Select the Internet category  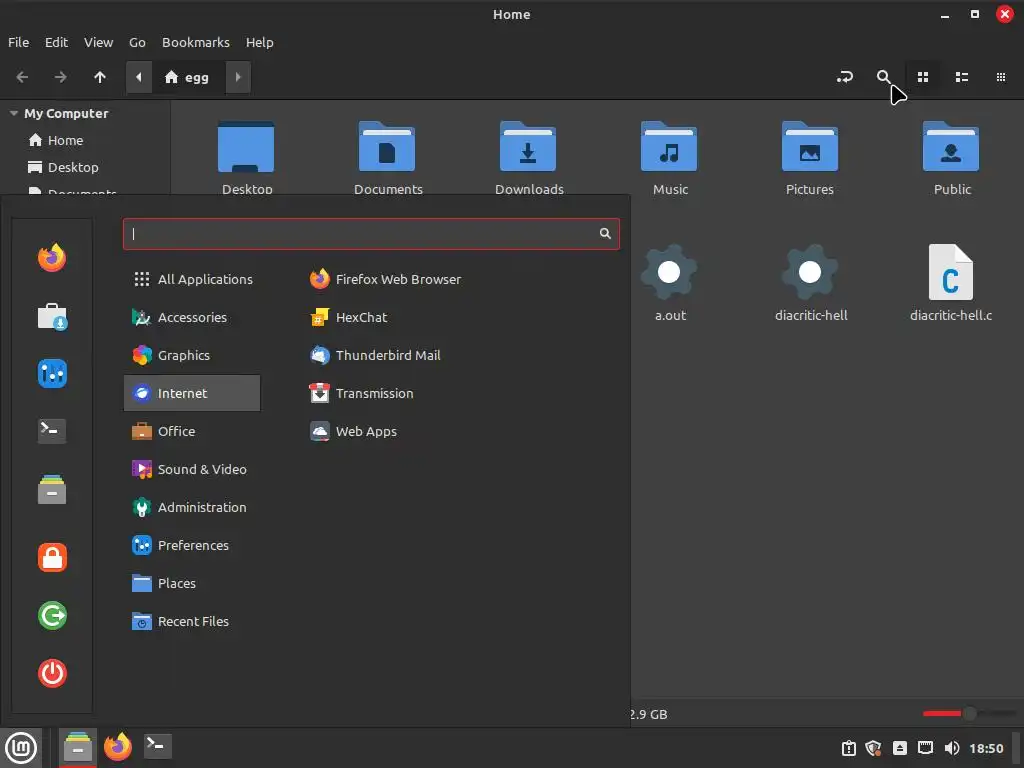[192, 393]
